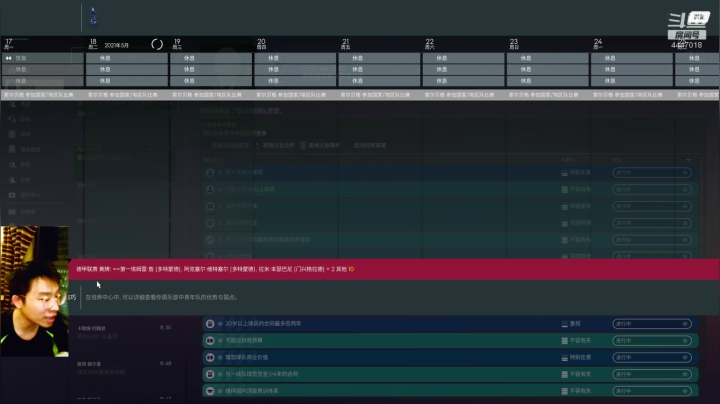Open the 进行中 dropdown for 不超出财政预算
720x404 pixels.
point(652,341)
